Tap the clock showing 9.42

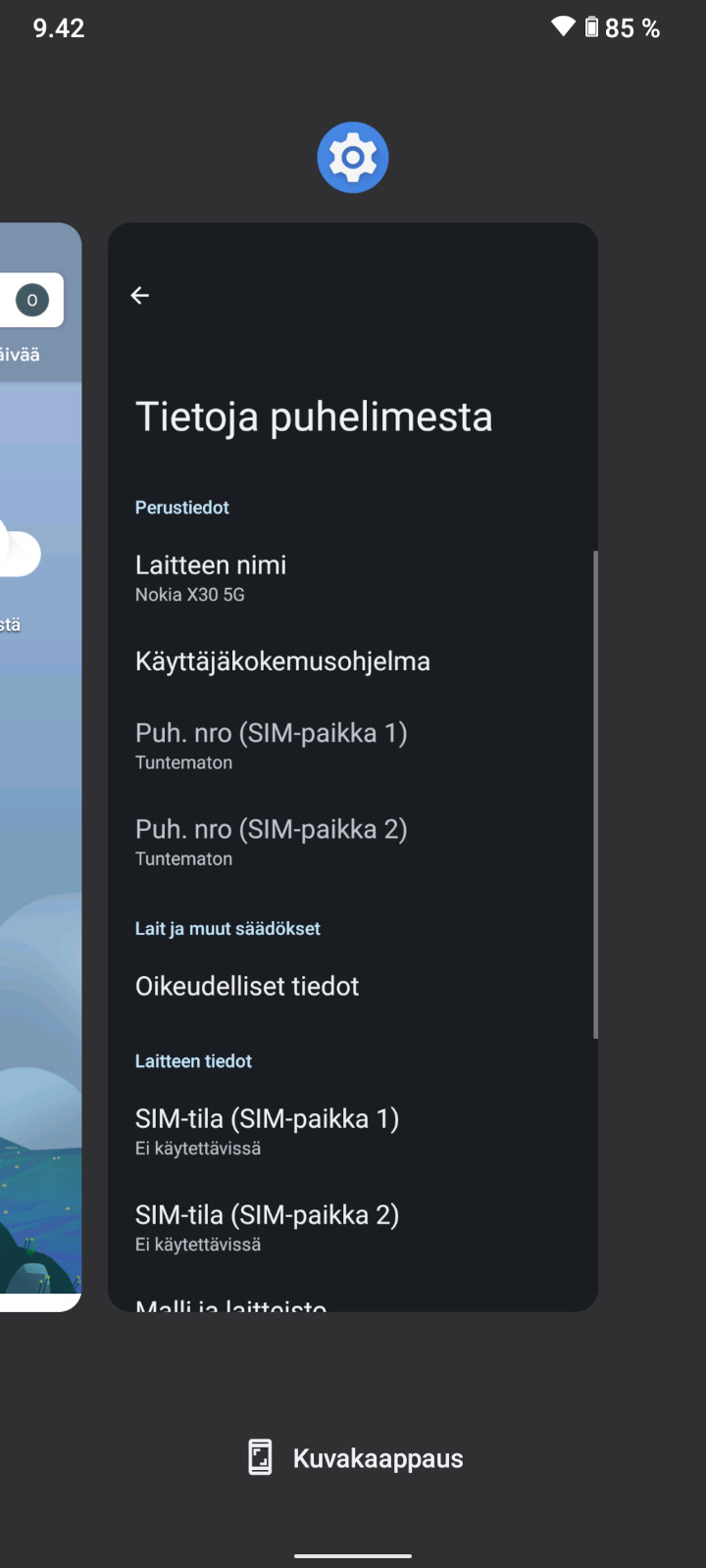(x=59, y=27)
